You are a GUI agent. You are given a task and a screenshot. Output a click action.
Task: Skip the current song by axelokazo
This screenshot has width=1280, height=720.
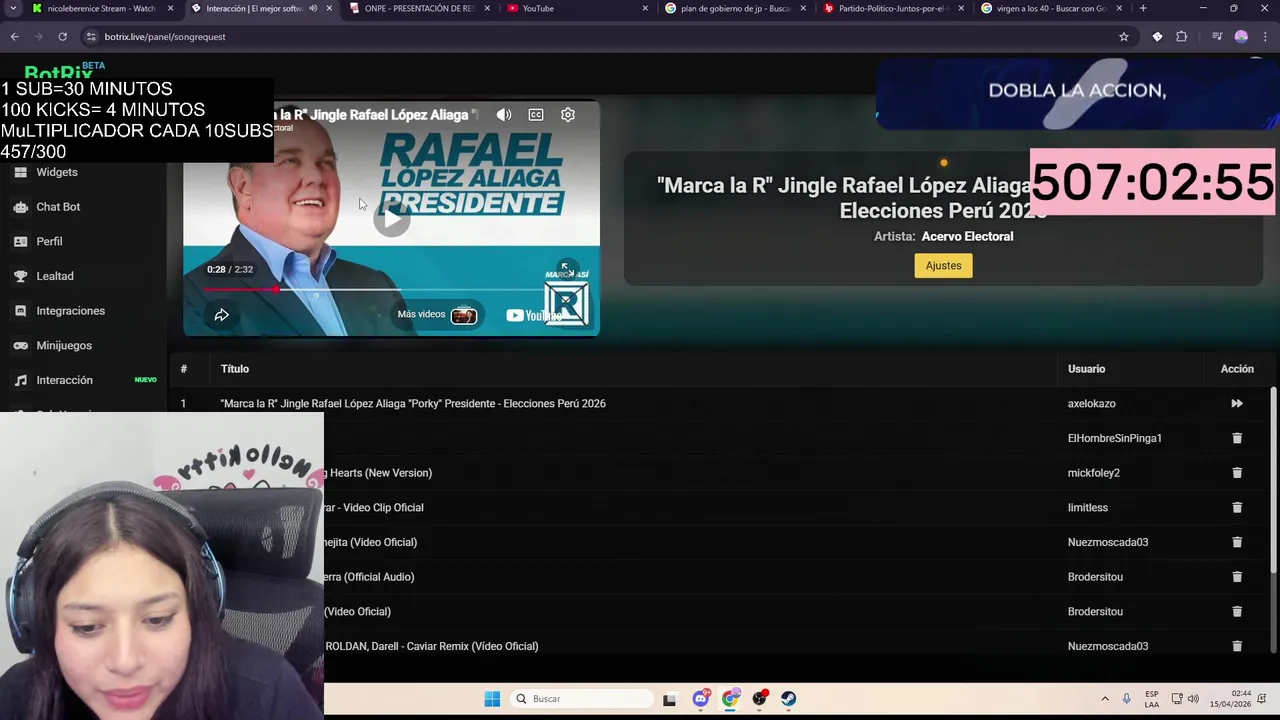1237,404
